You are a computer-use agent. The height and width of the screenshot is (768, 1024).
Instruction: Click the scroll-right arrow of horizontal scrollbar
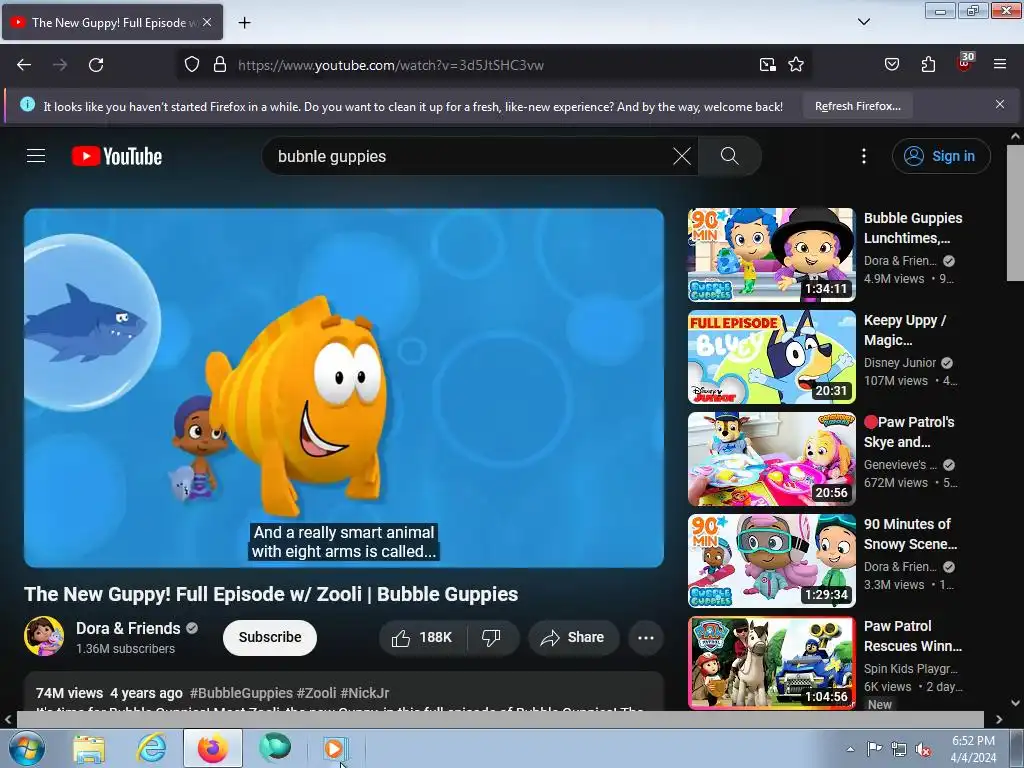[x=999, y=720]
